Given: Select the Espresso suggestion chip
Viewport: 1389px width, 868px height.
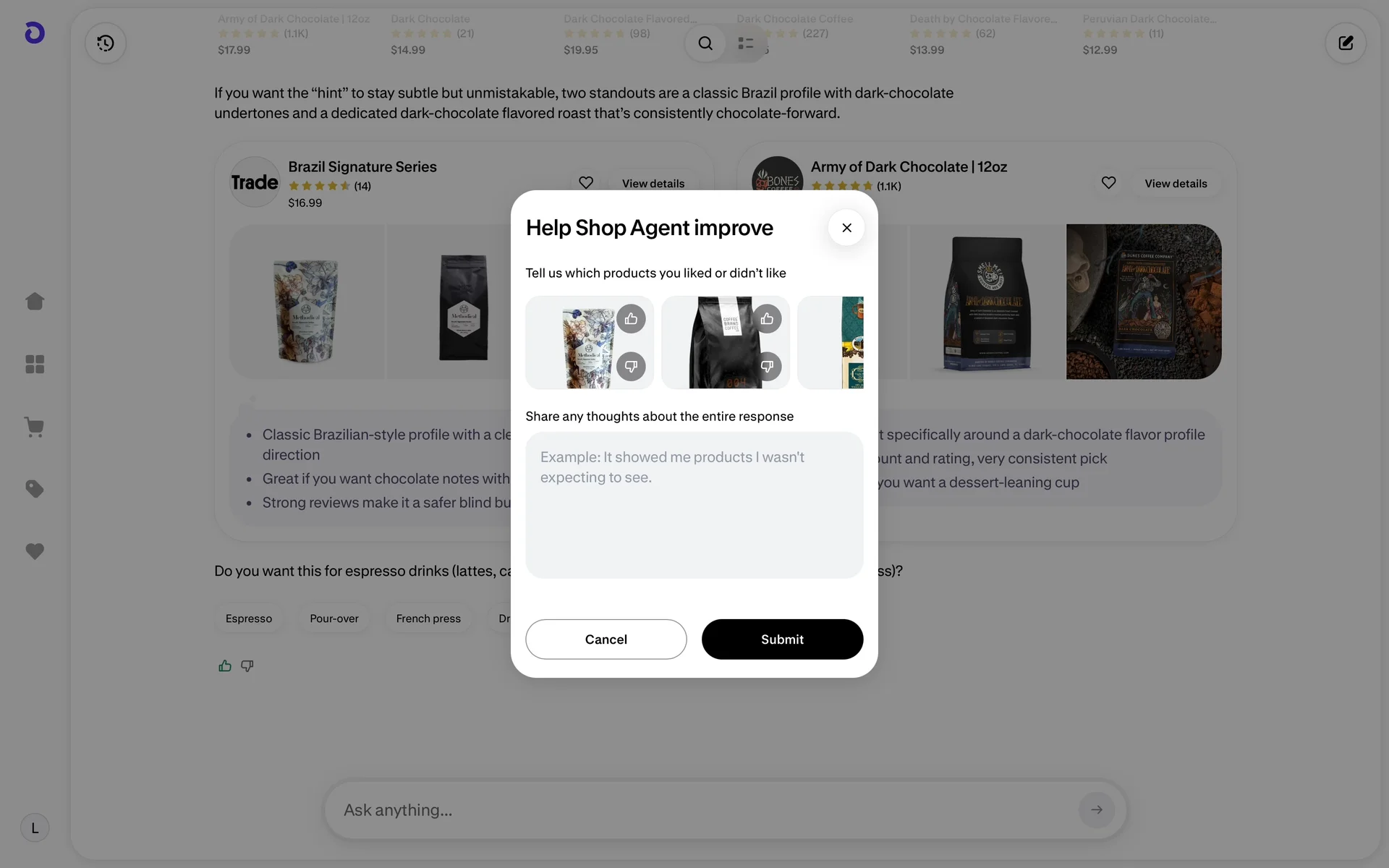Looking at the screenshot, I should click(249, 618).
